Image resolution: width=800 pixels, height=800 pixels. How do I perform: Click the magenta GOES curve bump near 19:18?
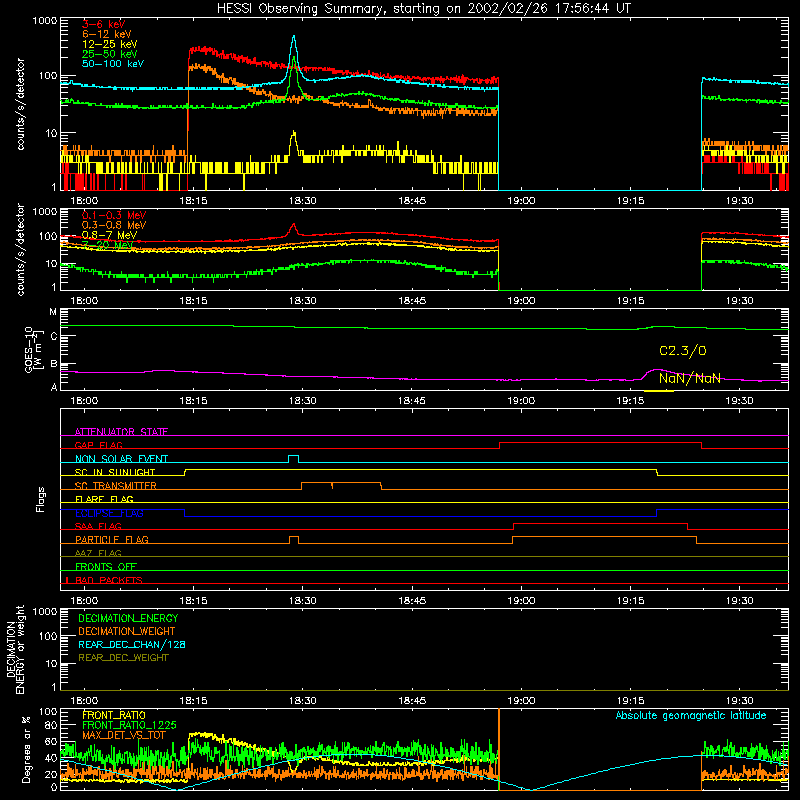click(657, 370)
